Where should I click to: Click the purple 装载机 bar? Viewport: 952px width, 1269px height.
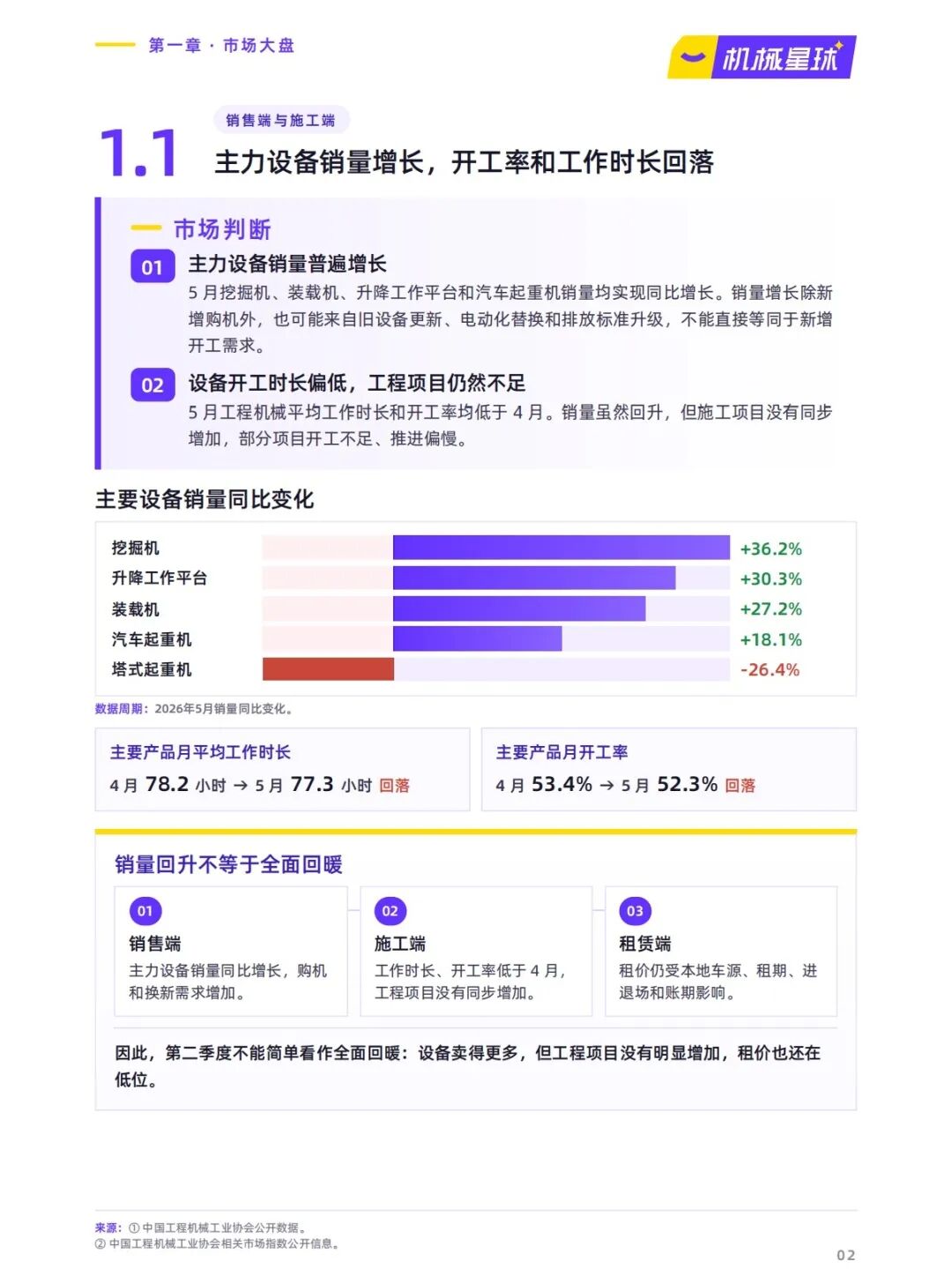[519, 608]
